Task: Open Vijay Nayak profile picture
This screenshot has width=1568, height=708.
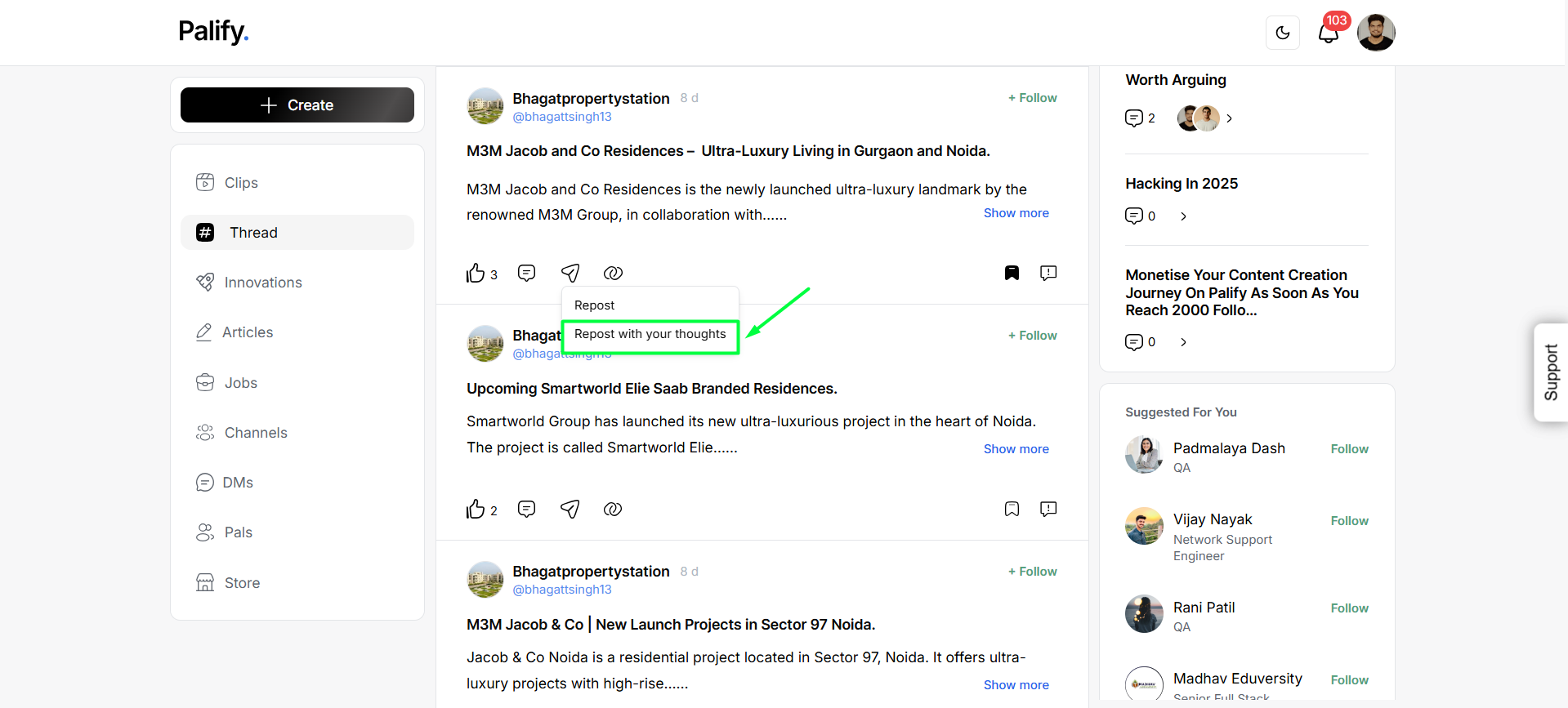Action: pyautogui.click(x=1144, y=527)
